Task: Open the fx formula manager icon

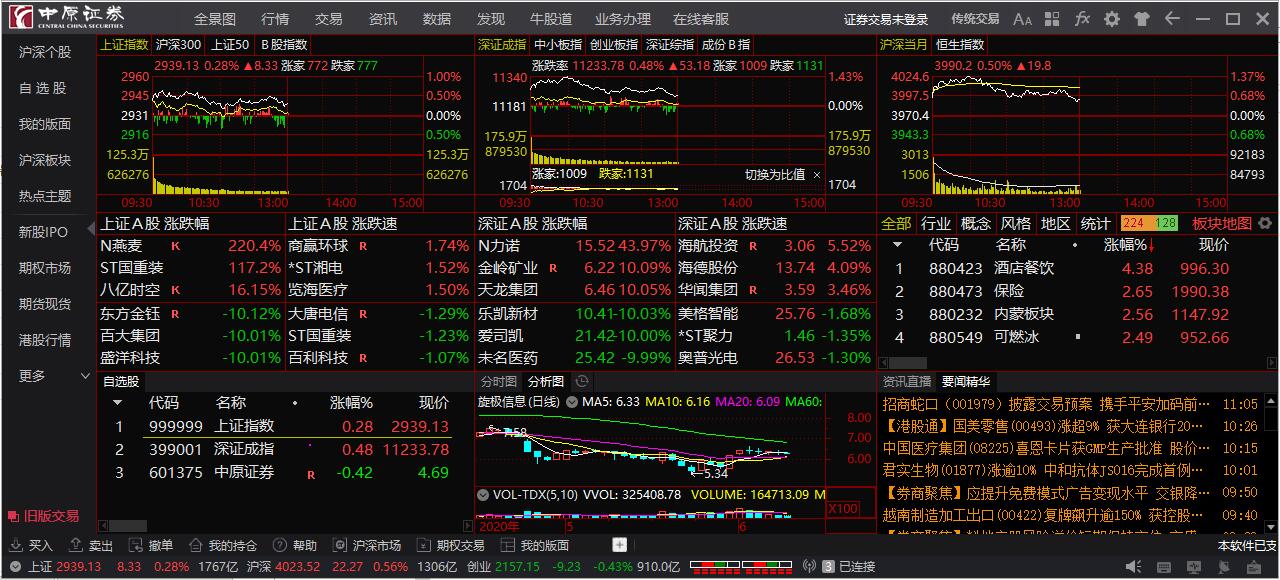Action: pyautogui.click(x=1082, y=19)
